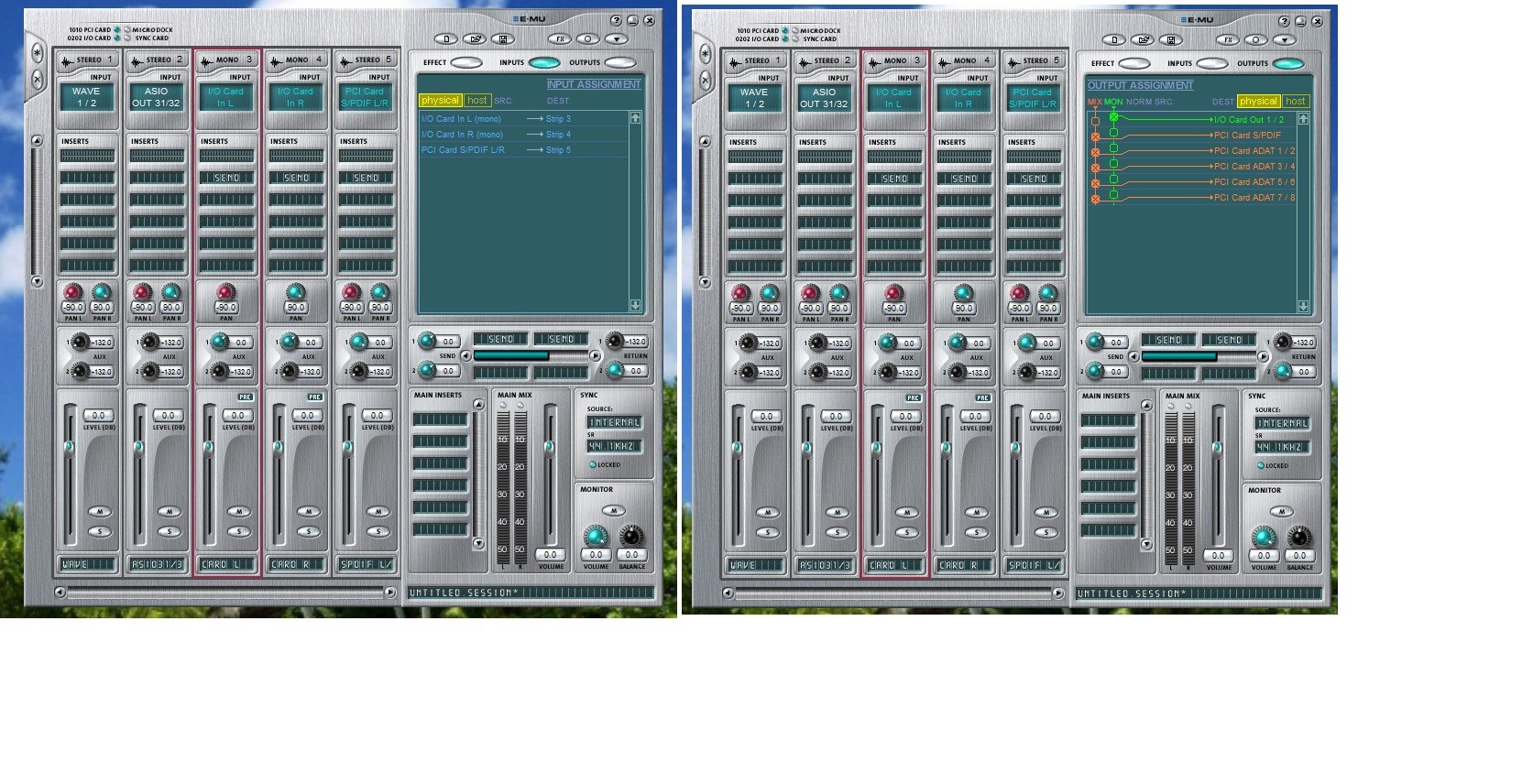Click Main Mix volume fader handle, left window

(x=549, y=447)
